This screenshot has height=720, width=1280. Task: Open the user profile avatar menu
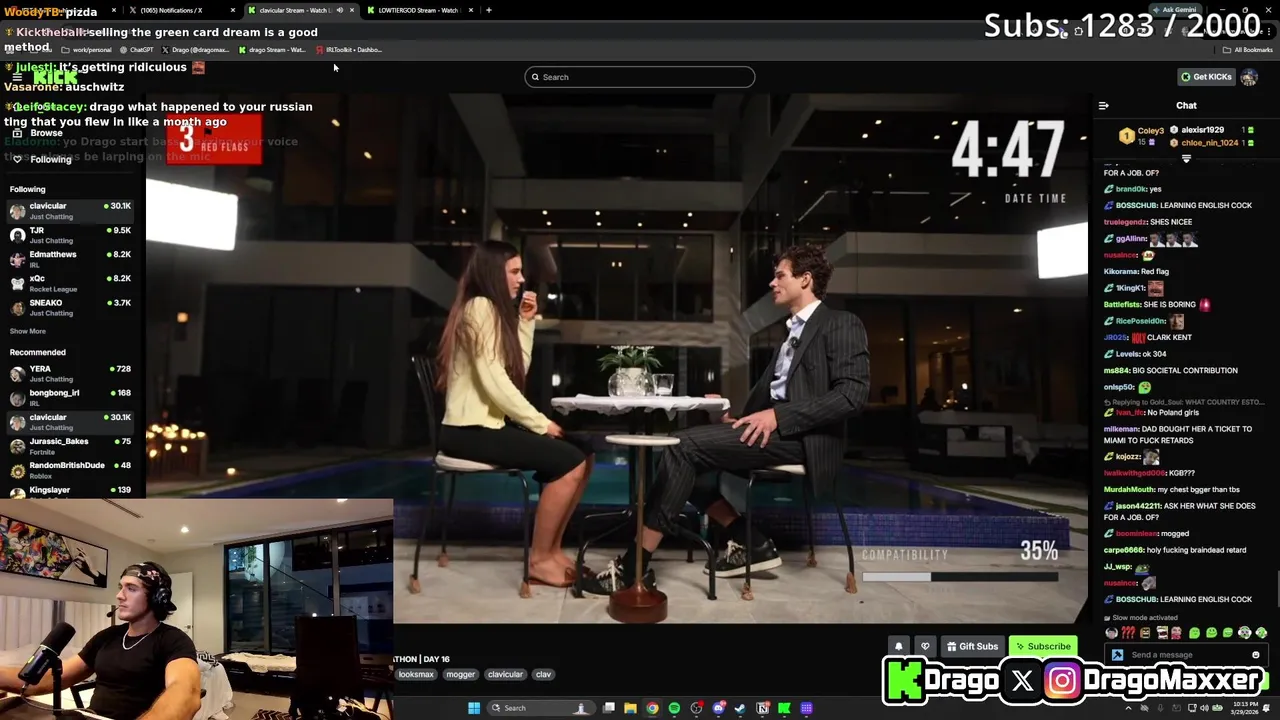pyautogui.click(x=1249, y=77)
